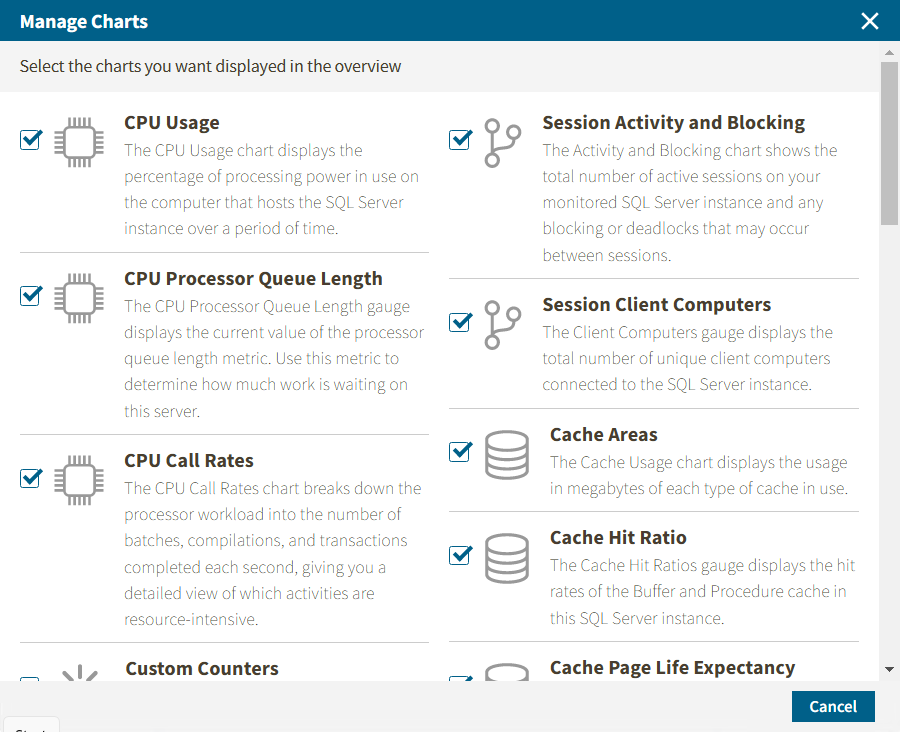This screenshot has height=732, width=900.
Task: Uncheck the Cache Areas checkbox
Action: click(460, 452)
